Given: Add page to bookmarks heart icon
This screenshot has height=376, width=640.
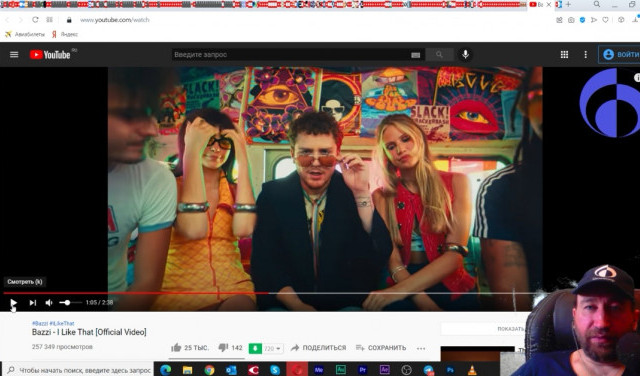Looking at the screenshot, I should [605, 20].
